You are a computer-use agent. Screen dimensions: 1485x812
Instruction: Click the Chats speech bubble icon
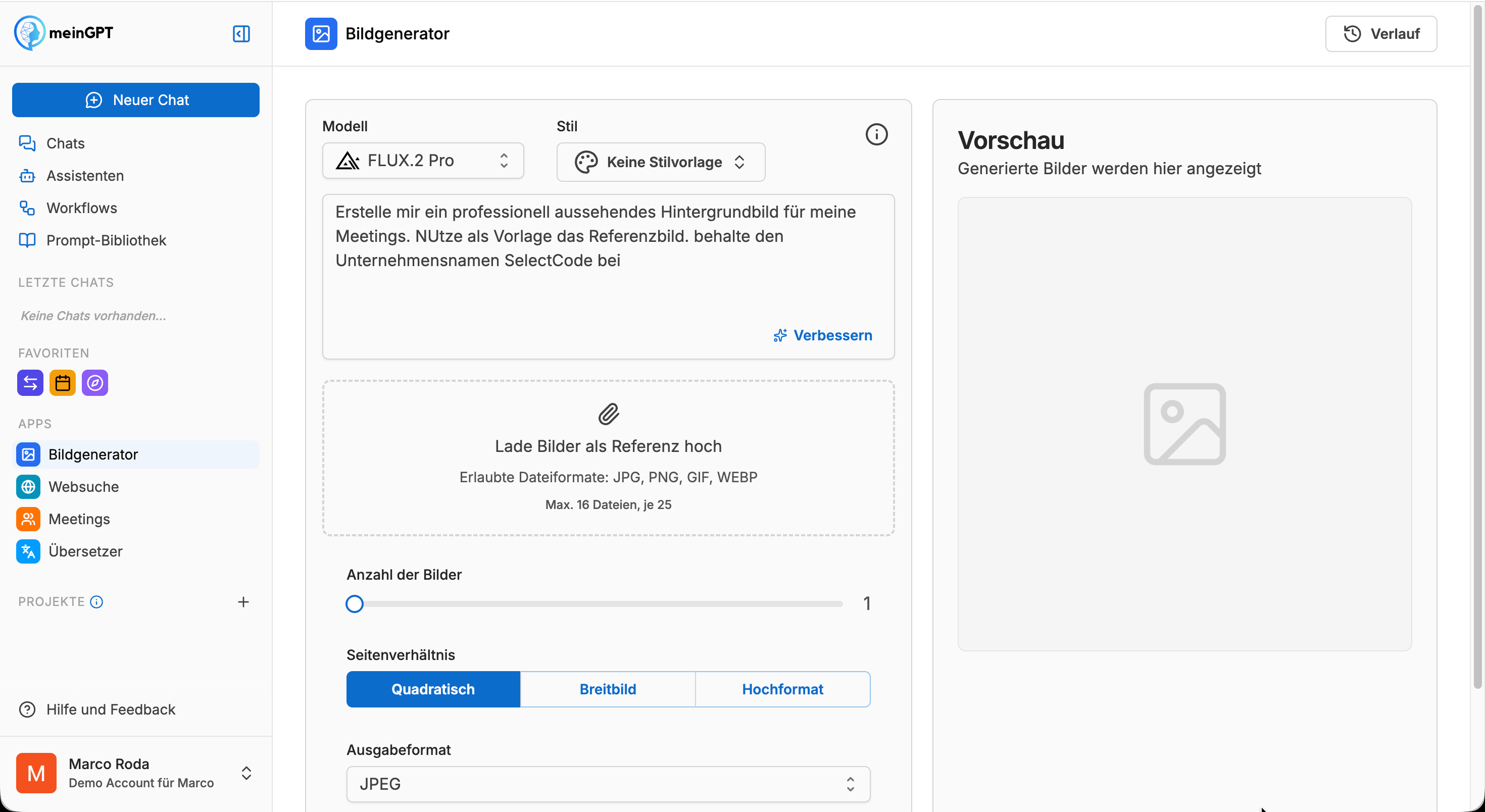27,143
